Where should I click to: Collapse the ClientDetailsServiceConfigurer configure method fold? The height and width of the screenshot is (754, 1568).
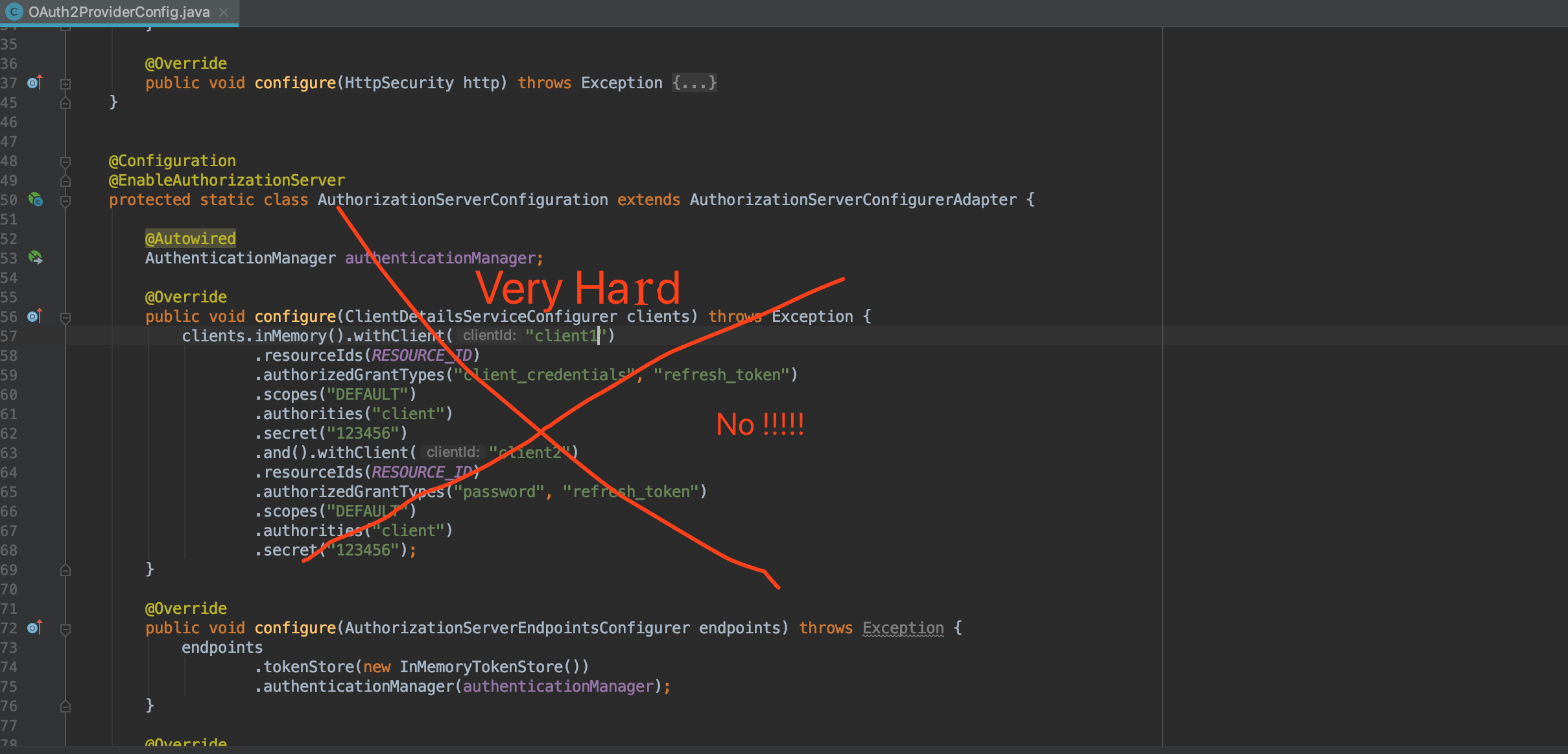tap(65, 317)
